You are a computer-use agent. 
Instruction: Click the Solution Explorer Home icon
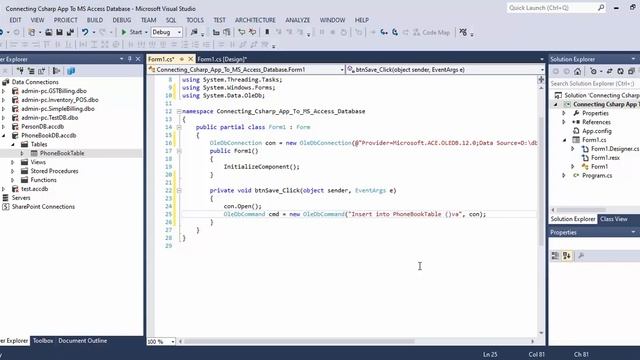578,71
